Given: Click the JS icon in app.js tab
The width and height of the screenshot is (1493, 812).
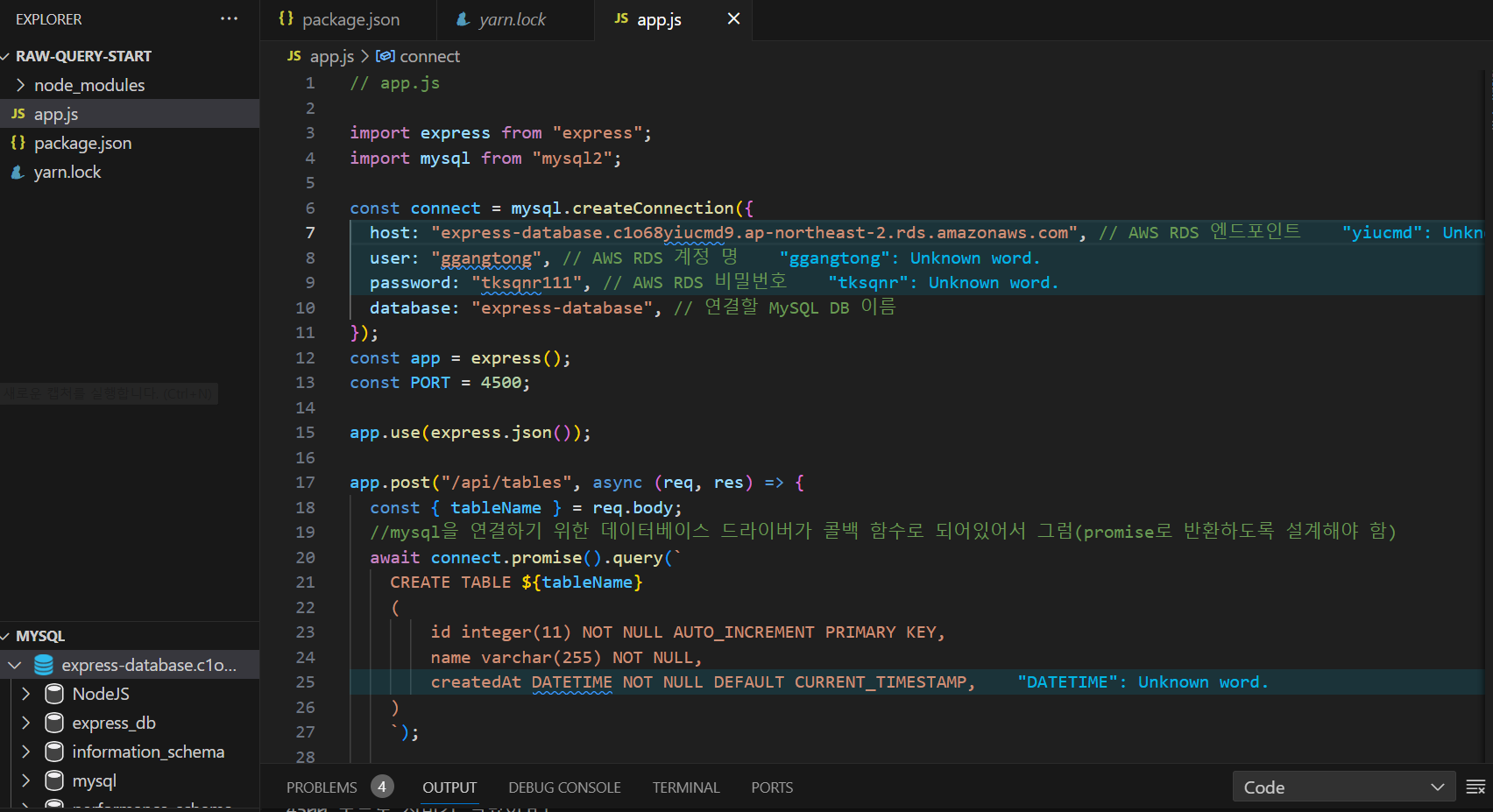Looking at the screenshot, I should tap(621, 18).
